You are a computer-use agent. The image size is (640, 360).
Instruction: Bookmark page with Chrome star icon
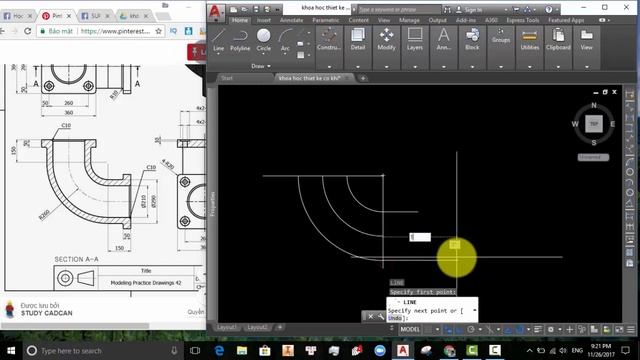[158, 31]
